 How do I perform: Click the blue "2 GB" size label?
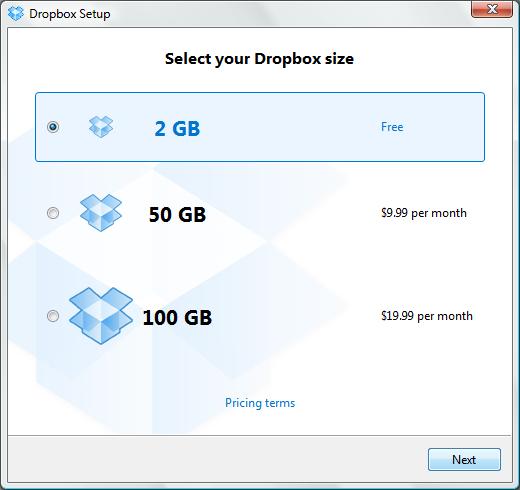pyautogui.click(x=177, y=128)
